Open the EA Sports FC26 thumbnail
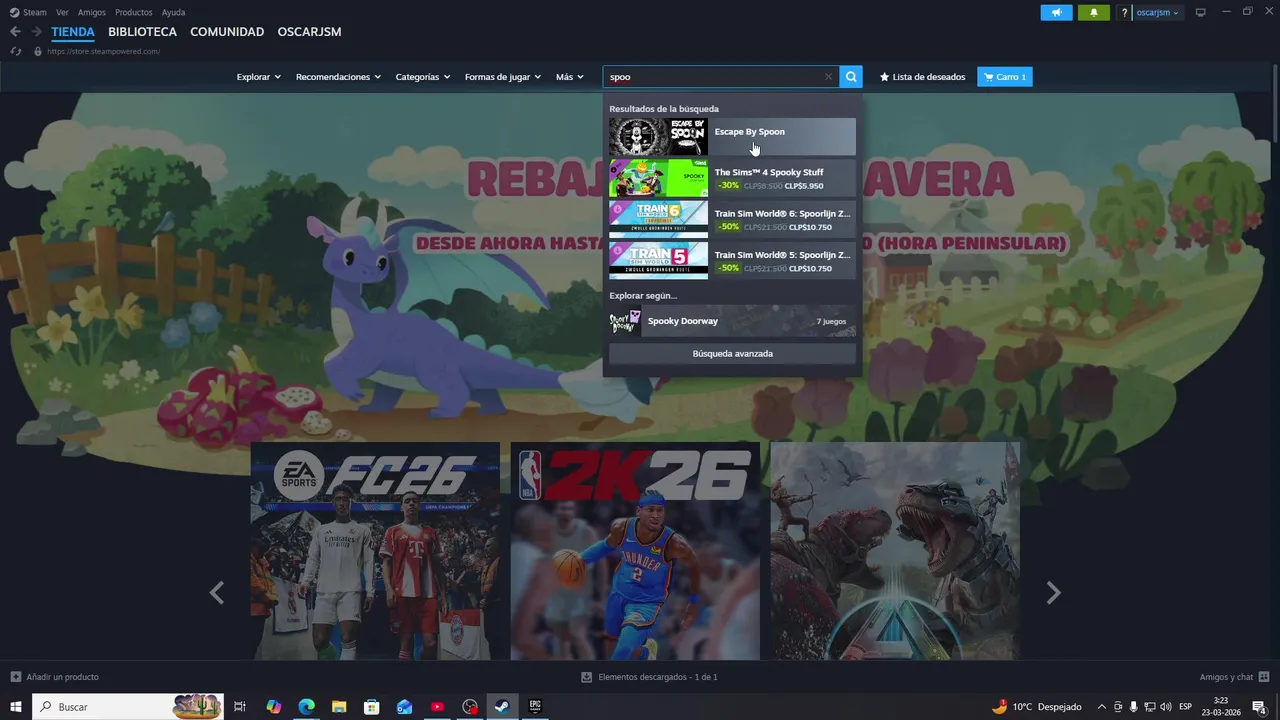Image resolution: width=1280 pixels, height=720 pixels. [x=375, y=551]
